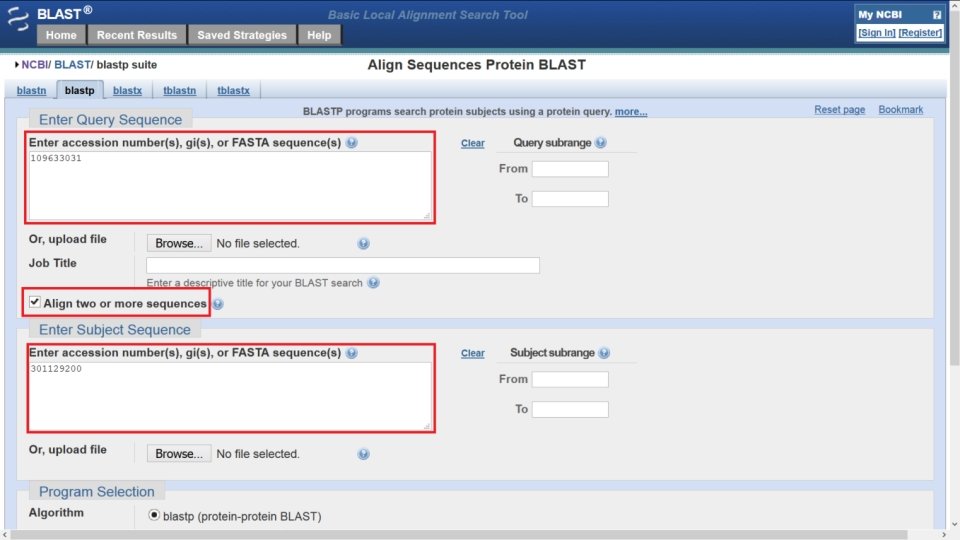
Task: Click Subject subrange To field
Action: point(570,410)
